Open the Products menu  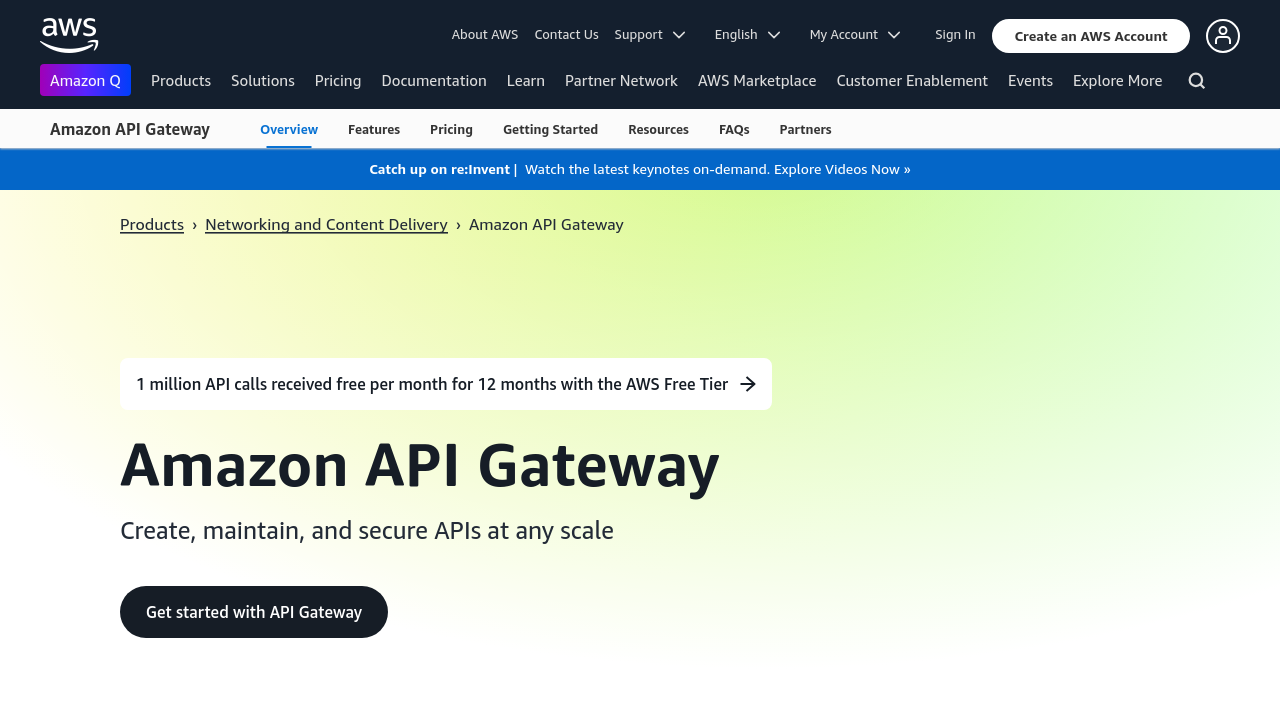181,81
